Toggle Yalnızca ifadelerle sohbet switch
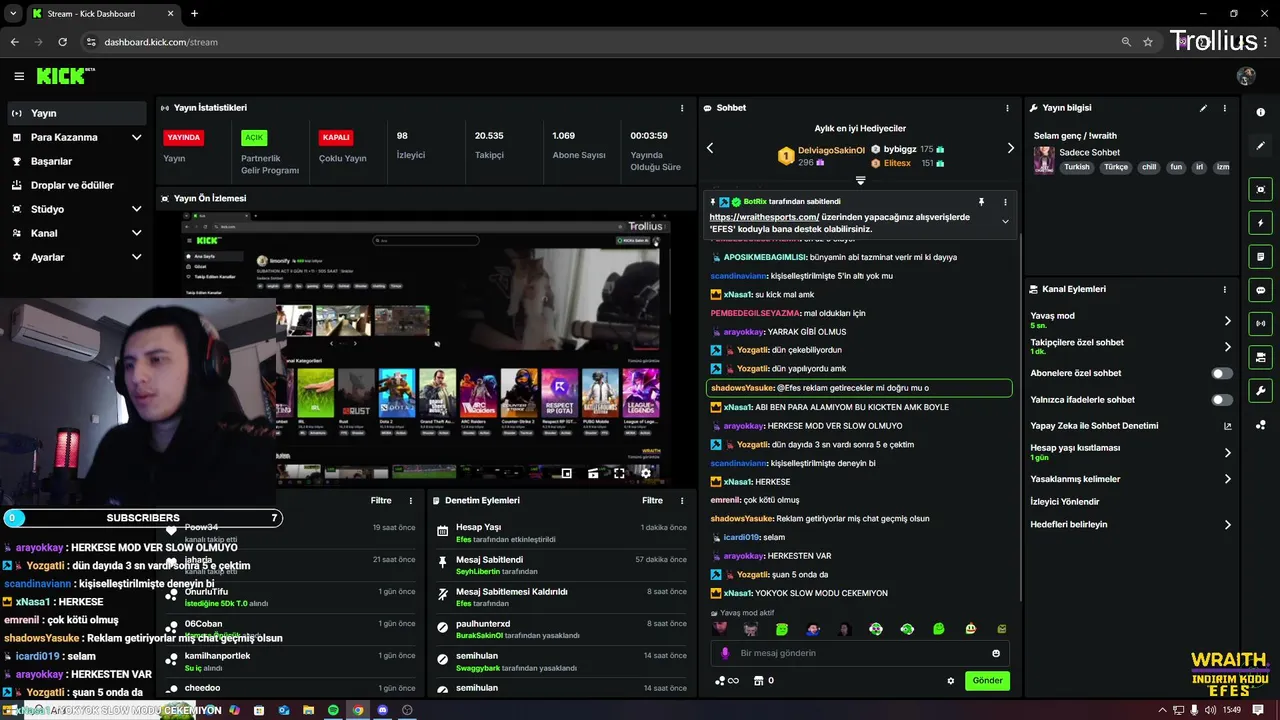 pyautogui.click(x=1222, y=400)
